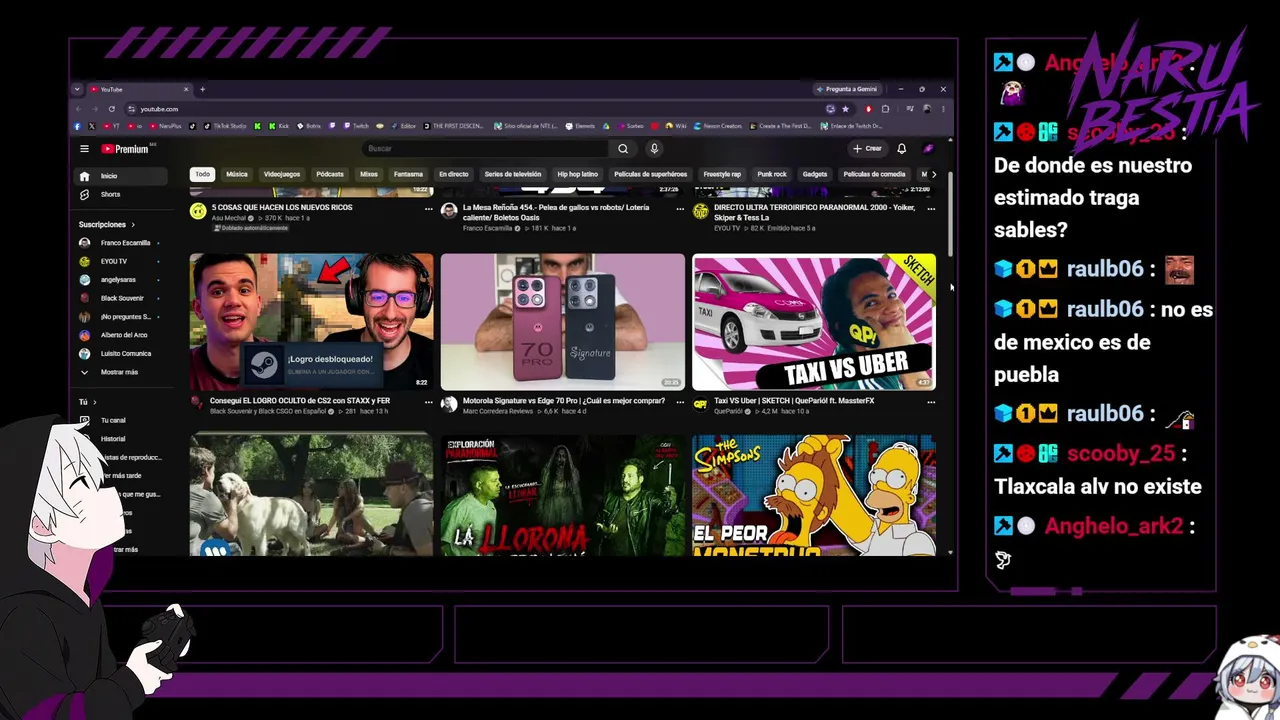Reload the page in the browser

(x=112, y=108)
